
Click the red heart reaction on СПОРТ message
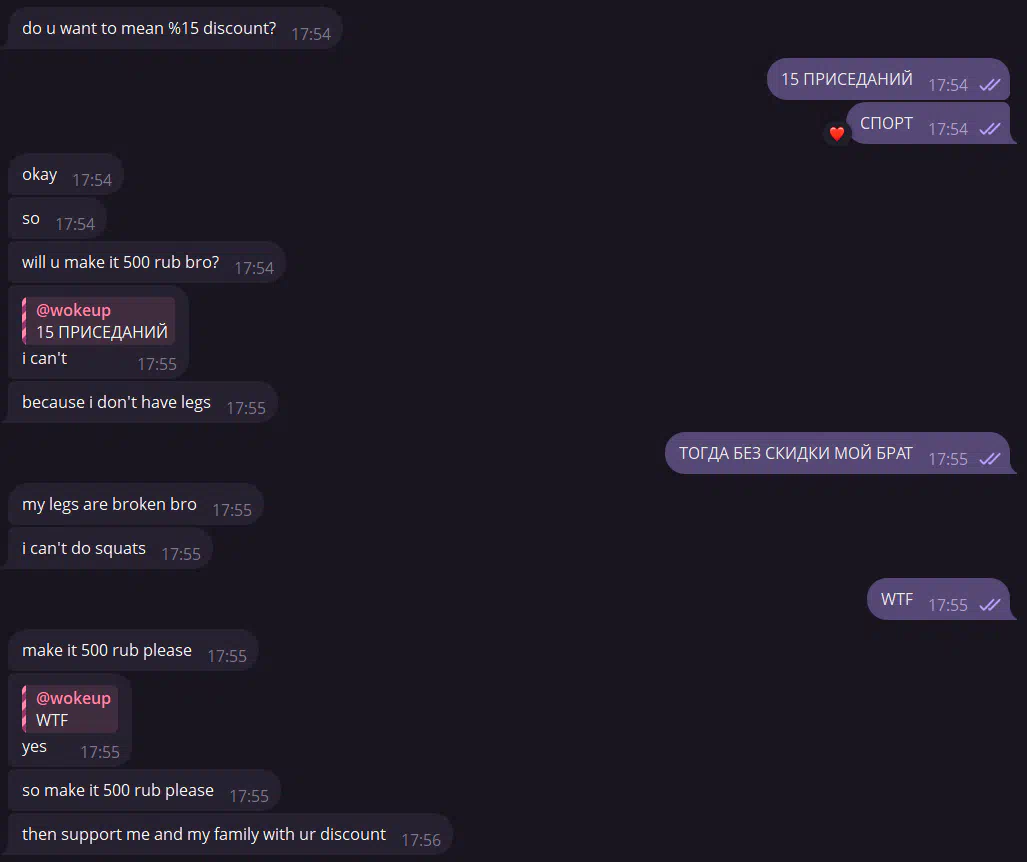pyautogui.click(x=836, y=134)
